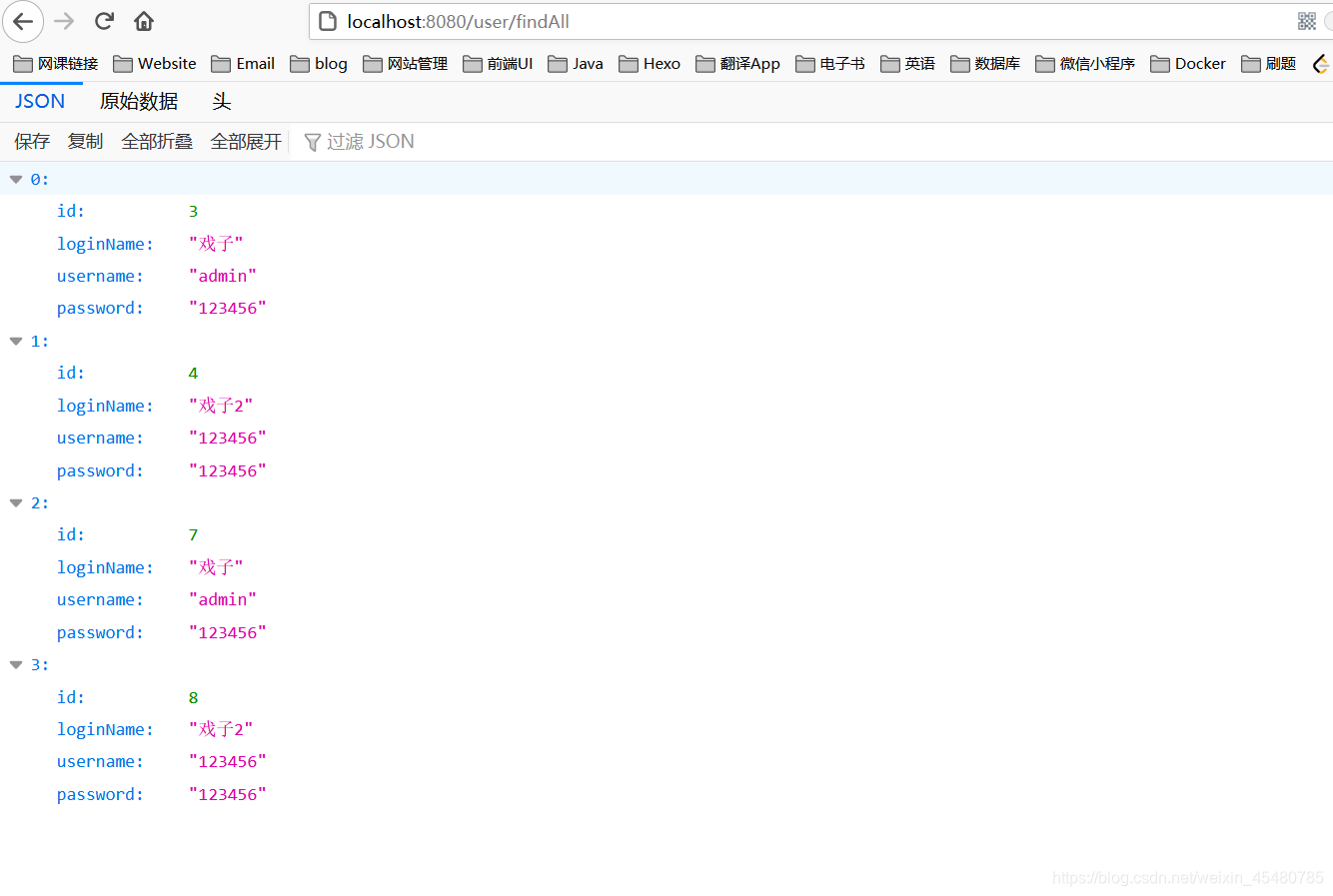Open the Hexo bookmark folder
The image size is (1333, 896).
pyautogui.click(x=650, y=63)
